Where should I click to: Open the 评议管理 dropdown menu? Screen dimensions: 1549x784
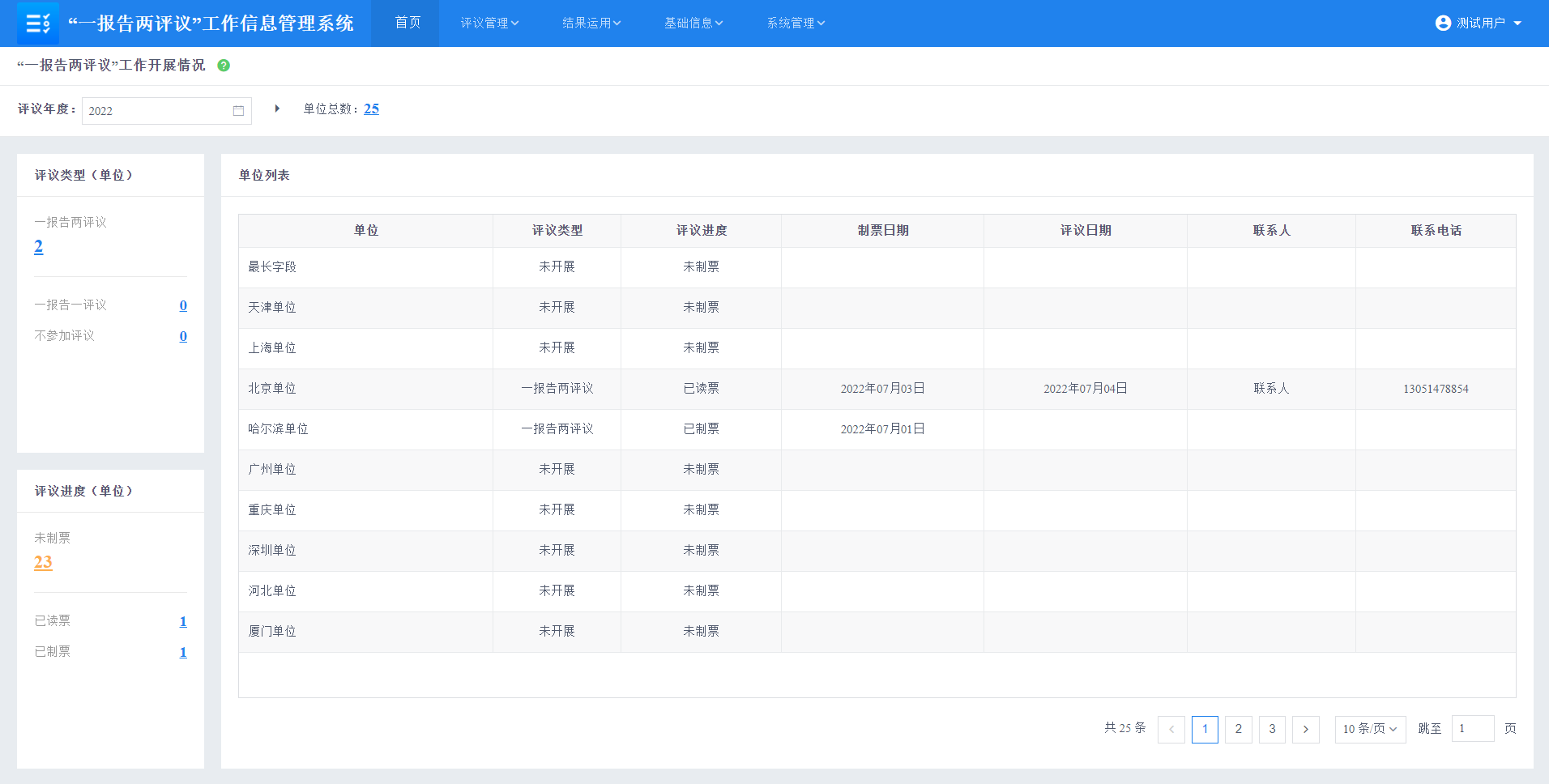(489, 23)
